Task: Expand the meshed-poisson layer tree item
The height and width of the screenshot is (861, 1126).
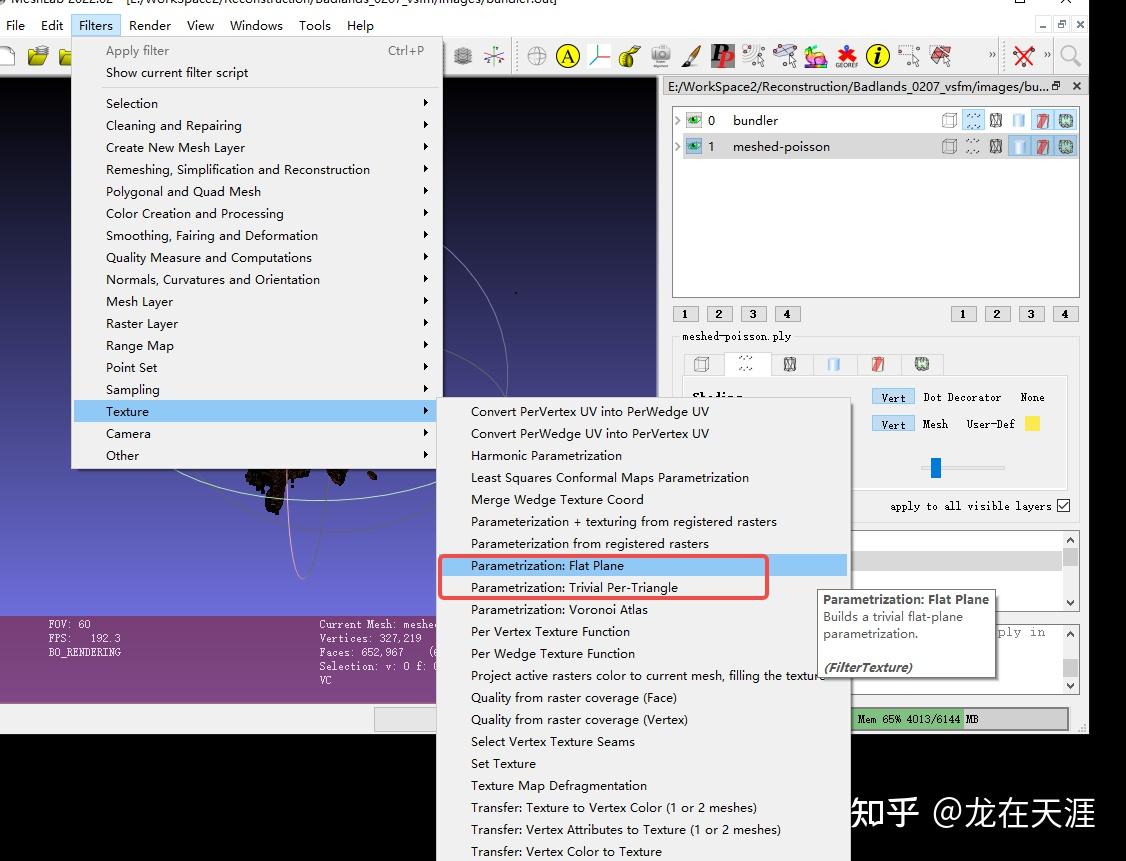Action: 676,145
